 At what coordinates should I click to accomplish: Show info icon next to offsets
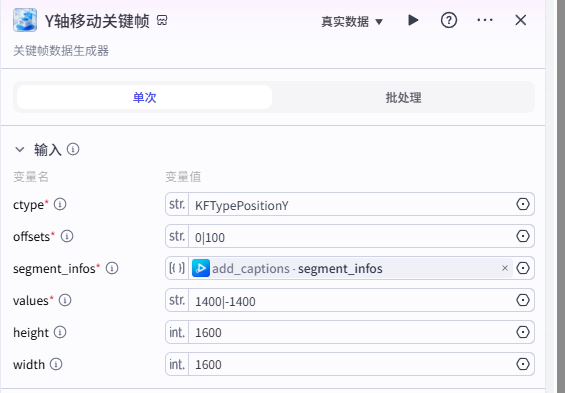click(67, 236)
